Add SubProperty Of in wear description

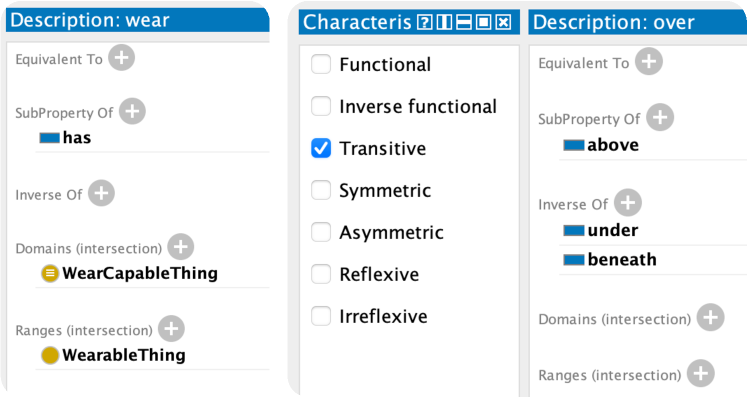click(x=132, y=112)
